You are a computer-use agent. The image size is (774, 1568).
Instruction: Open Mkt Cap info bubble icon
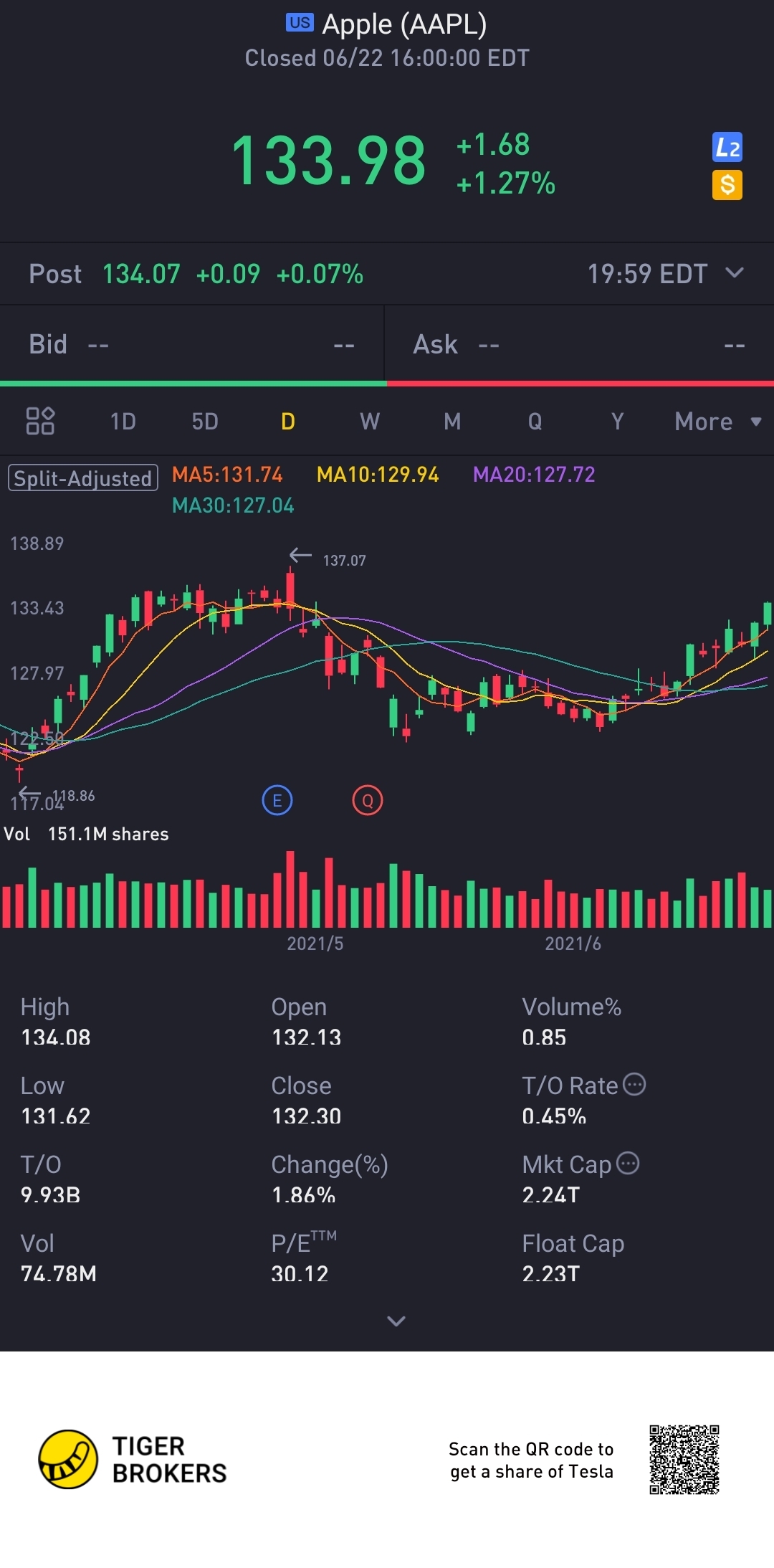628,1163
